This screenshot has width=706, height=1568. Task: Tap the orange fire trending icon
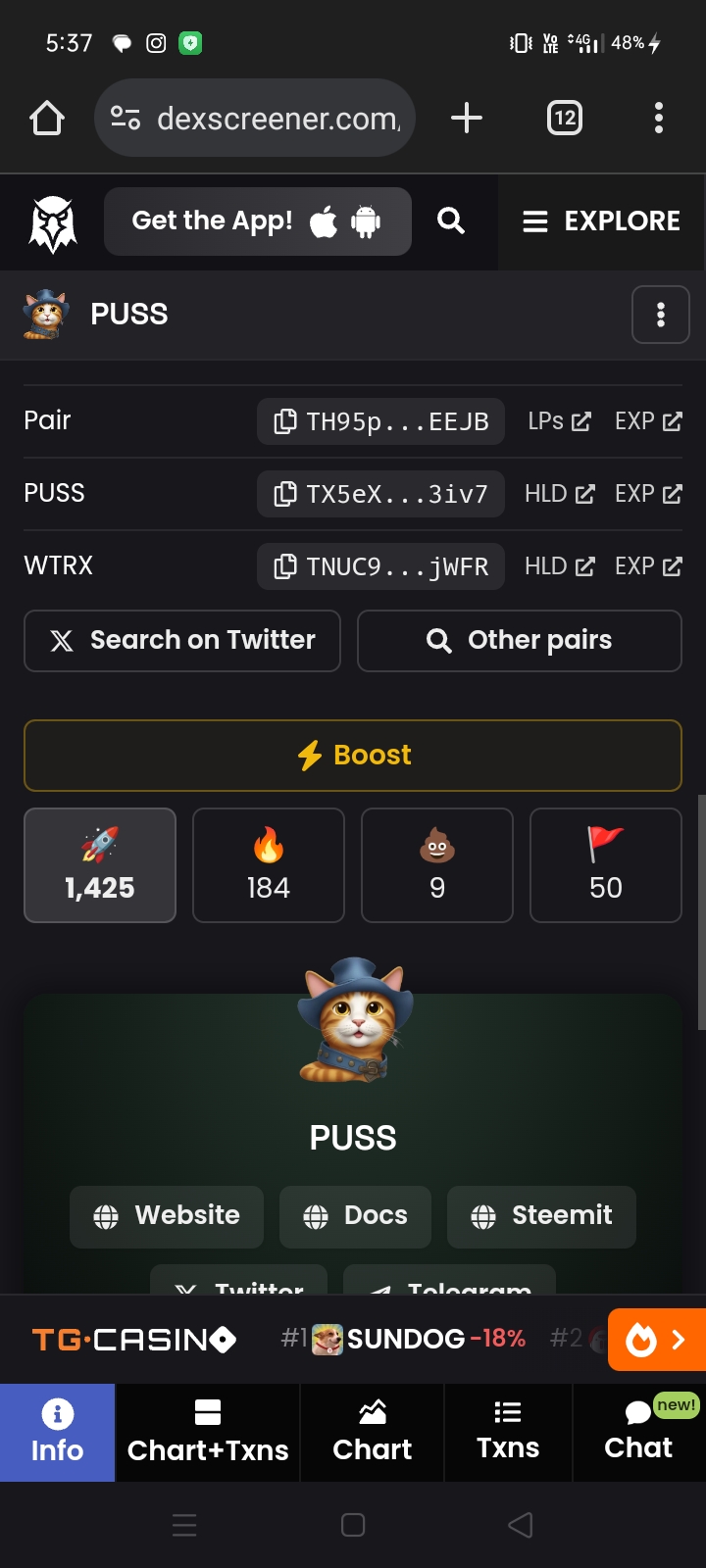(657, 1339)
